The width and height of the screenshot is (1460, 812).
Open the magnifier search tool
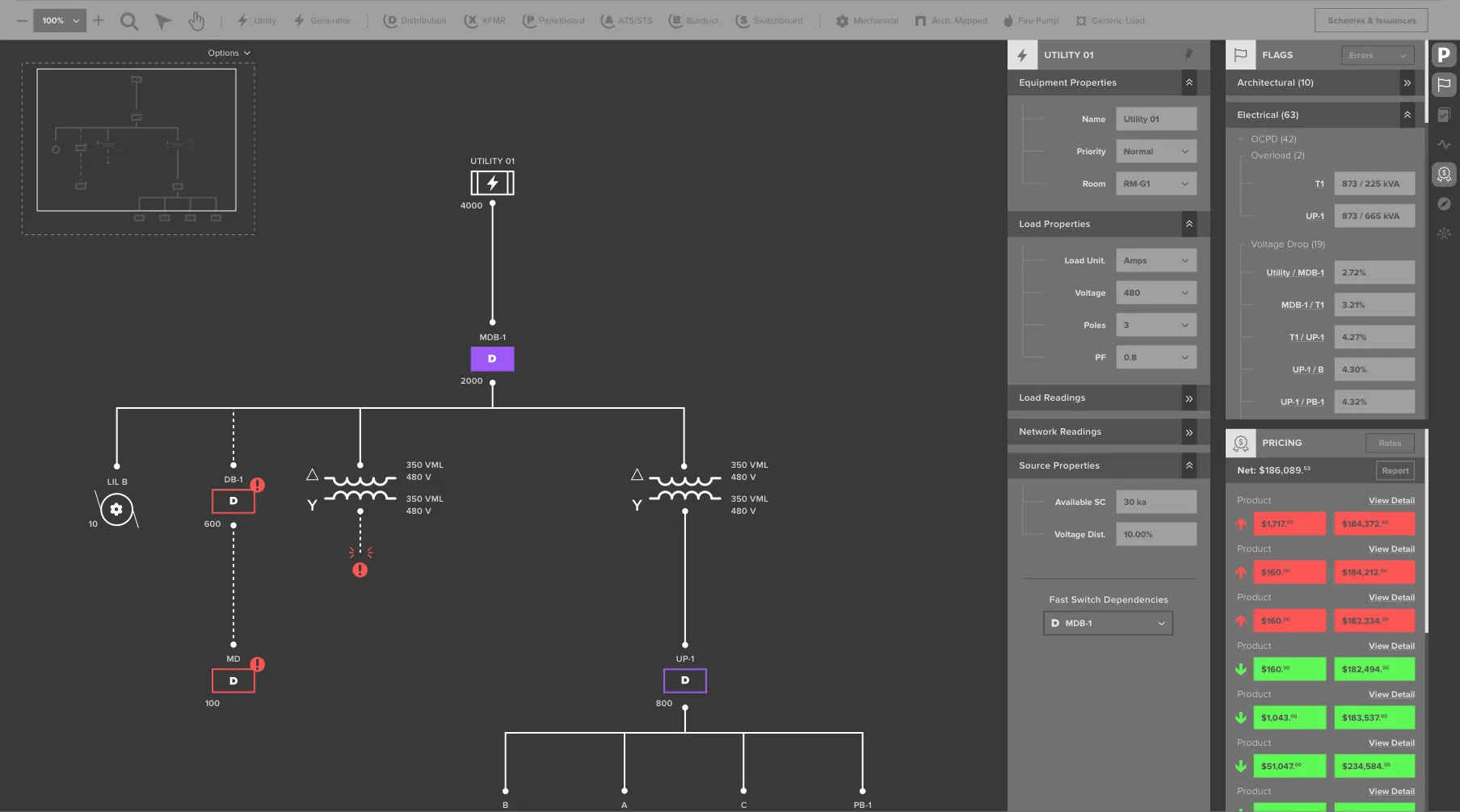point(129,21)
